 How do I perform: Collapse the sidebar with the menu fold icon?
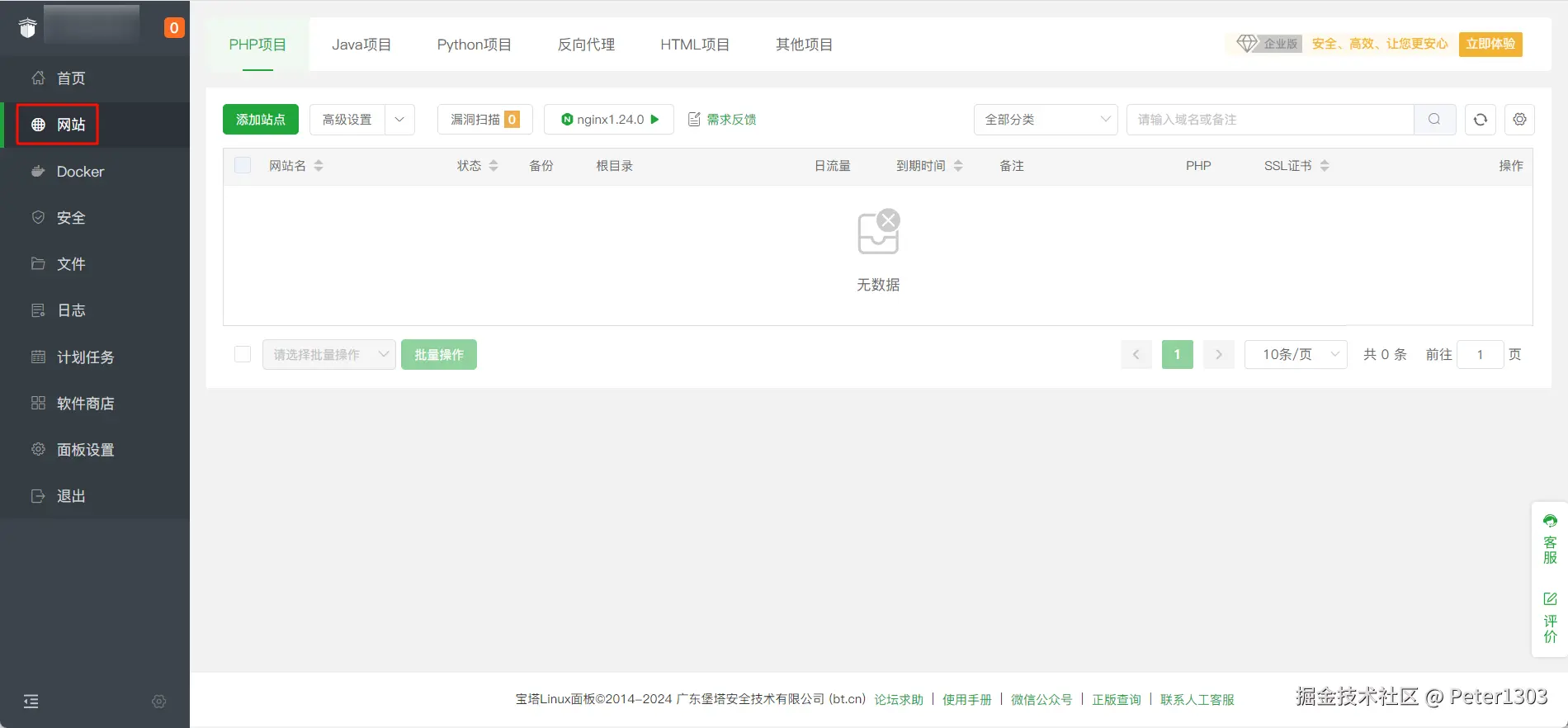click(31, 702)
